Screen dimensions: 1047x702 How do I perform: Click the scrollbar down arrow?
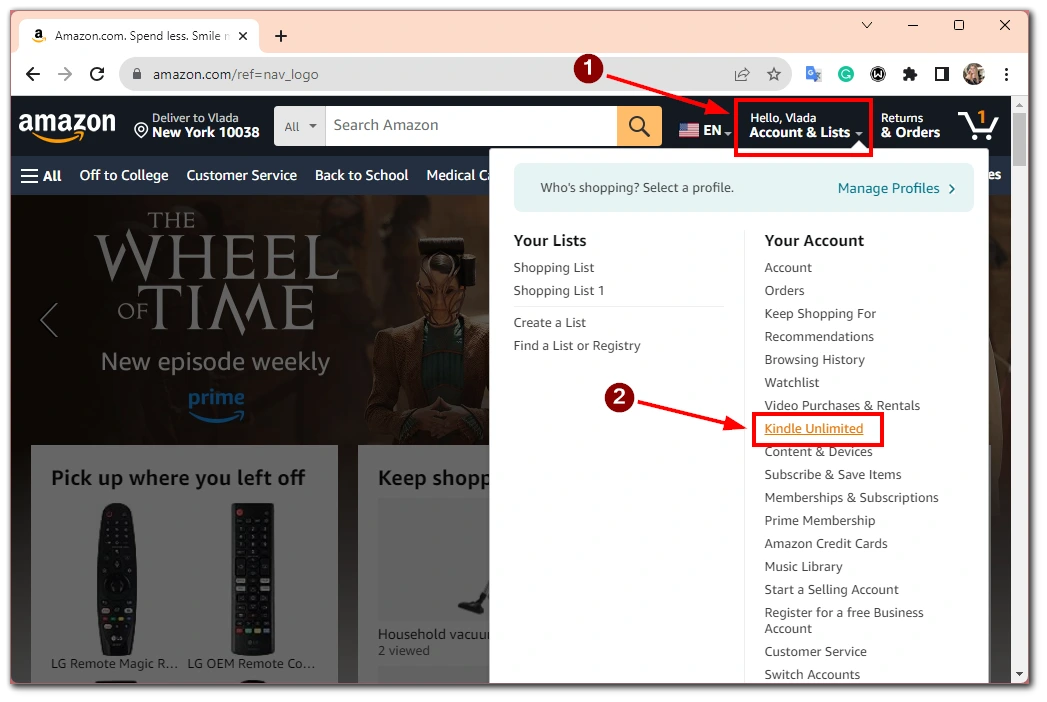pyautogui.click(x=1019, y=674)
